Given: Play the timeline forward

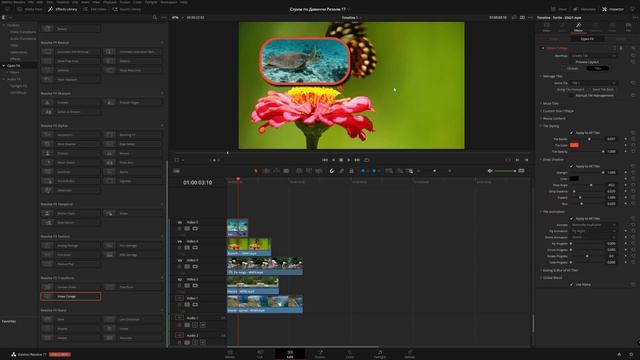Looking at the screenshot, I should click(349, 160).
